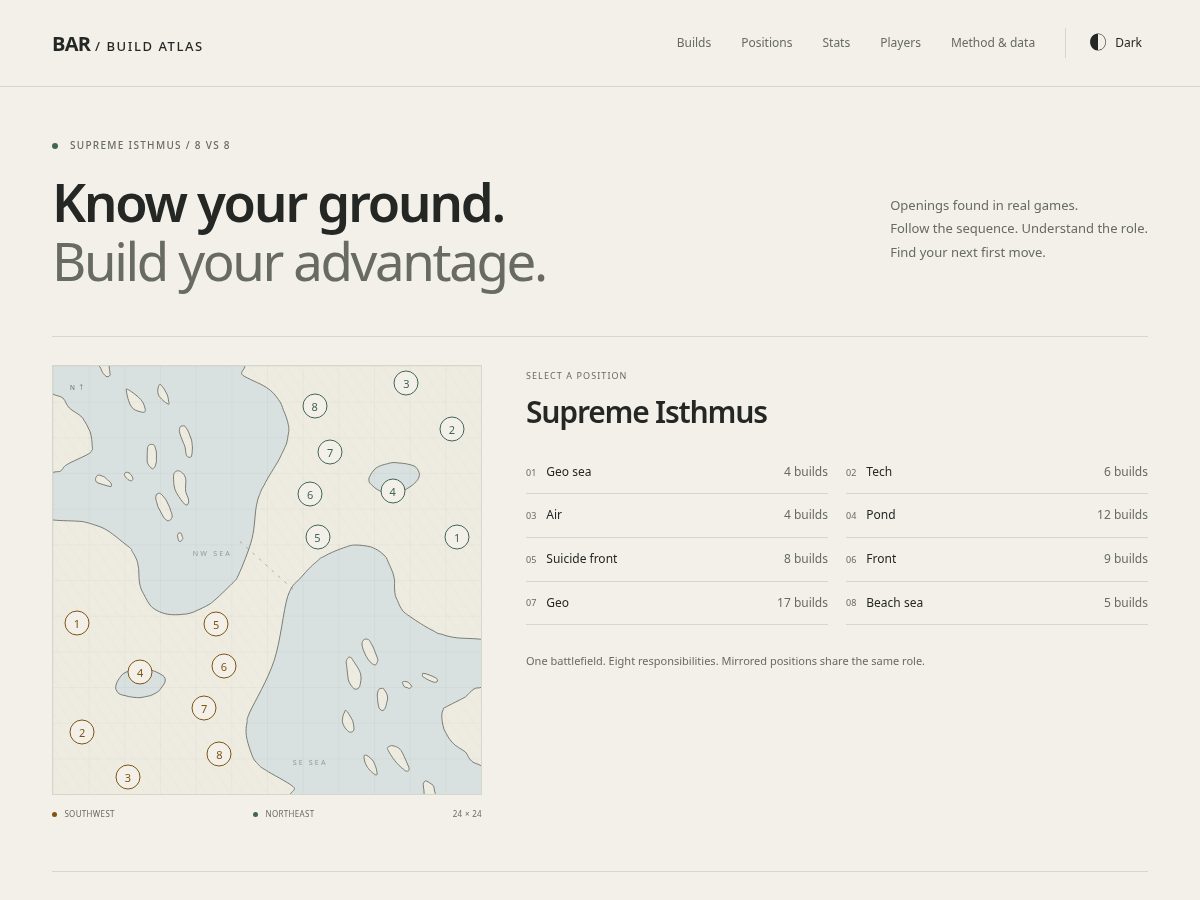Open the Pond position with 12 builds
The image size is (1200, 900).
point(997,515)
